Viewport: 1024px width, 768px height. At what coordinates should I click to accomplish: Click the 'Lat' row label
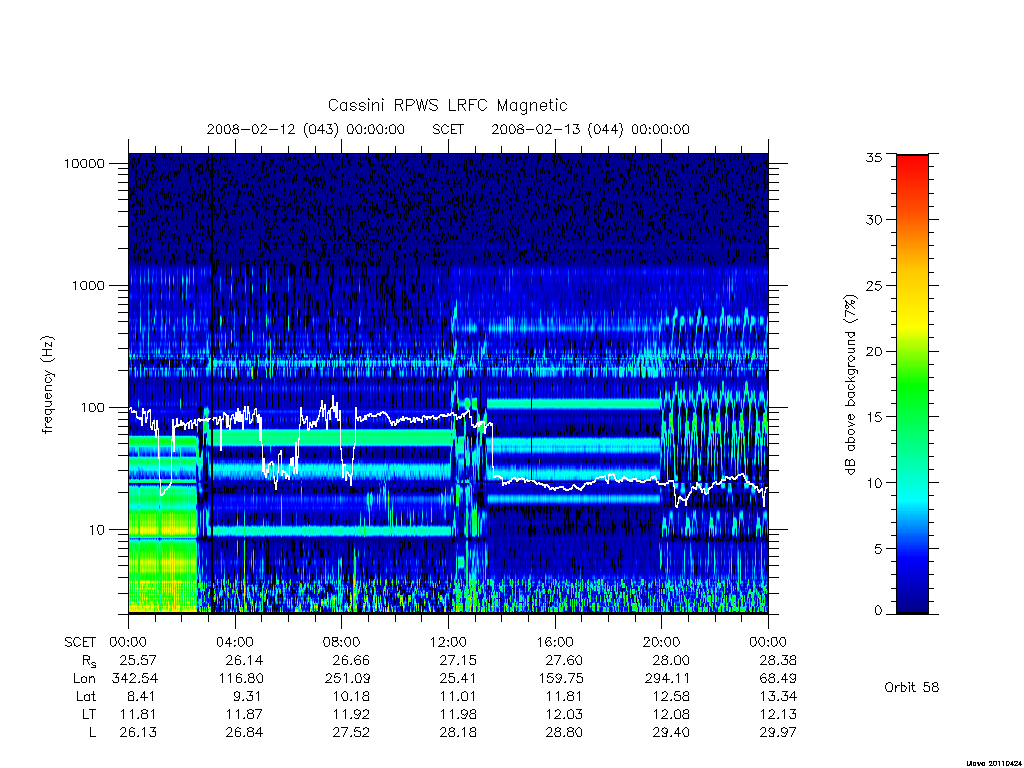86,696
